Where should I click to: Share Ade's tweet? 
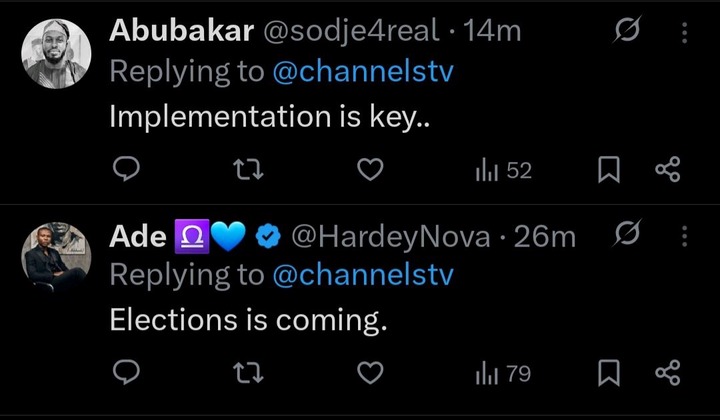[667, 374]
